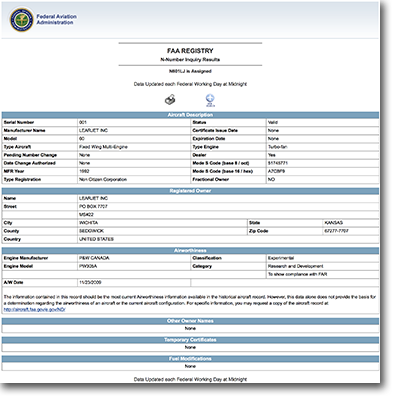Select the Dealer value Yes
Screen dimensions: 400x403
[x=272, y=155]
